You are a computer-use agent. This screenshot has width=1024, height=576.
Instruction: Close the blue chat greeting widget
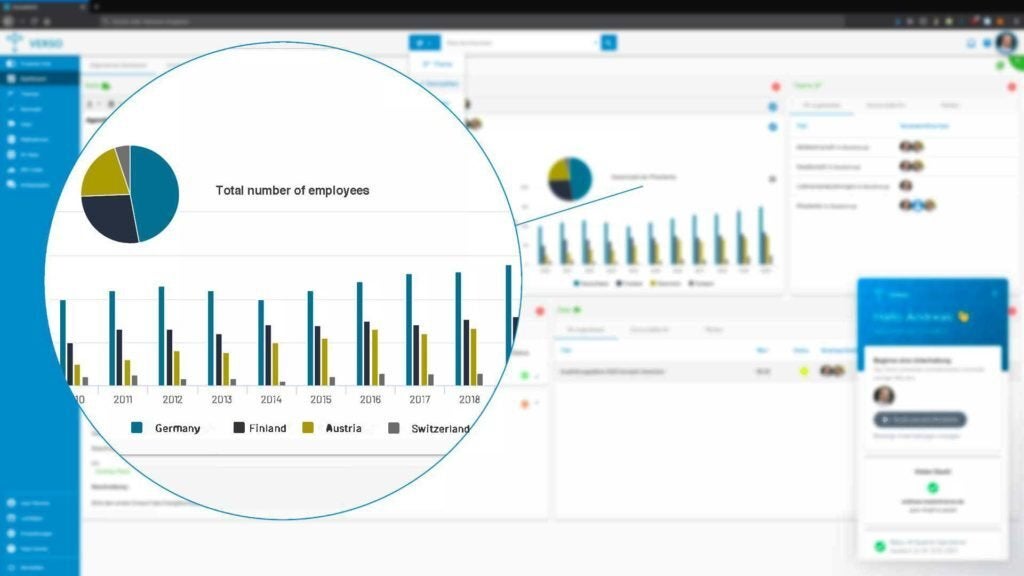(995, 294)
